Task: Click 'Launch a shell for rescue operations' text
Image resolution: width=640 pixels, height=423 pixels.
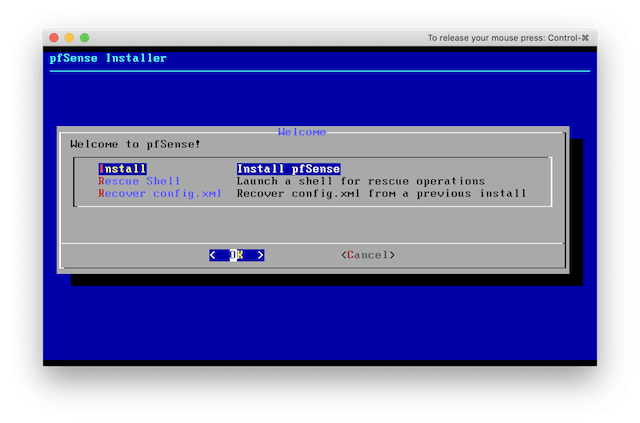Action: click(x=361, y=181)
